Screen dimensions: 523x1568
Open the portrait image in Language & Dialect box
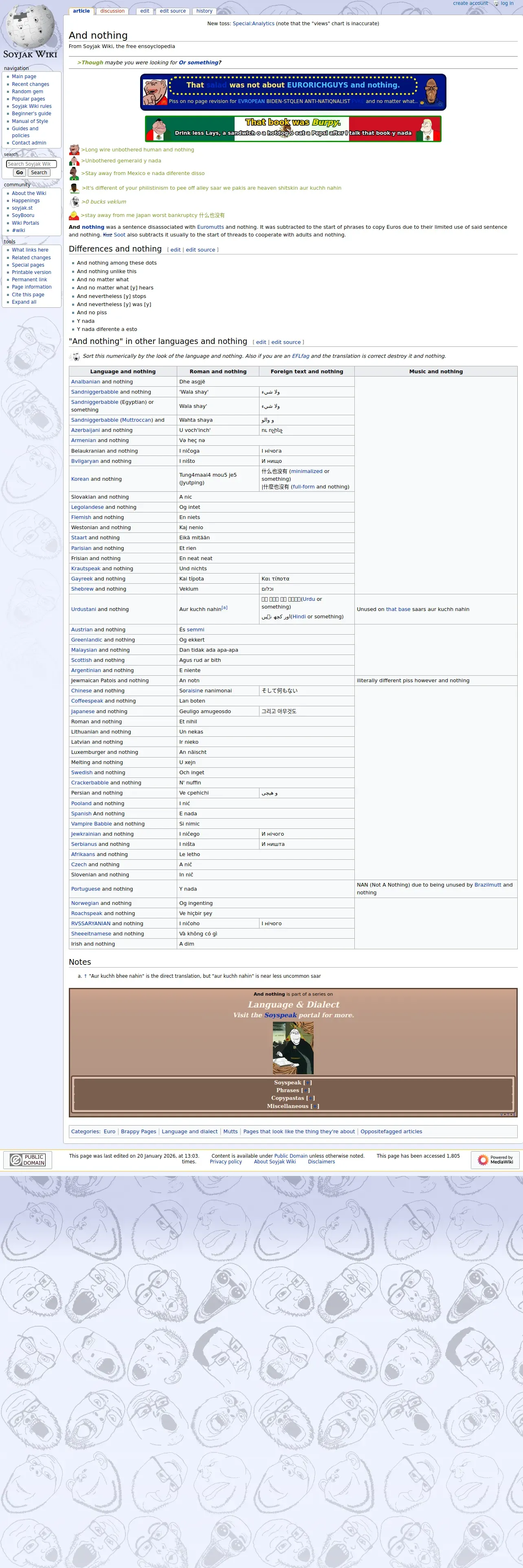click(293, 1047)
